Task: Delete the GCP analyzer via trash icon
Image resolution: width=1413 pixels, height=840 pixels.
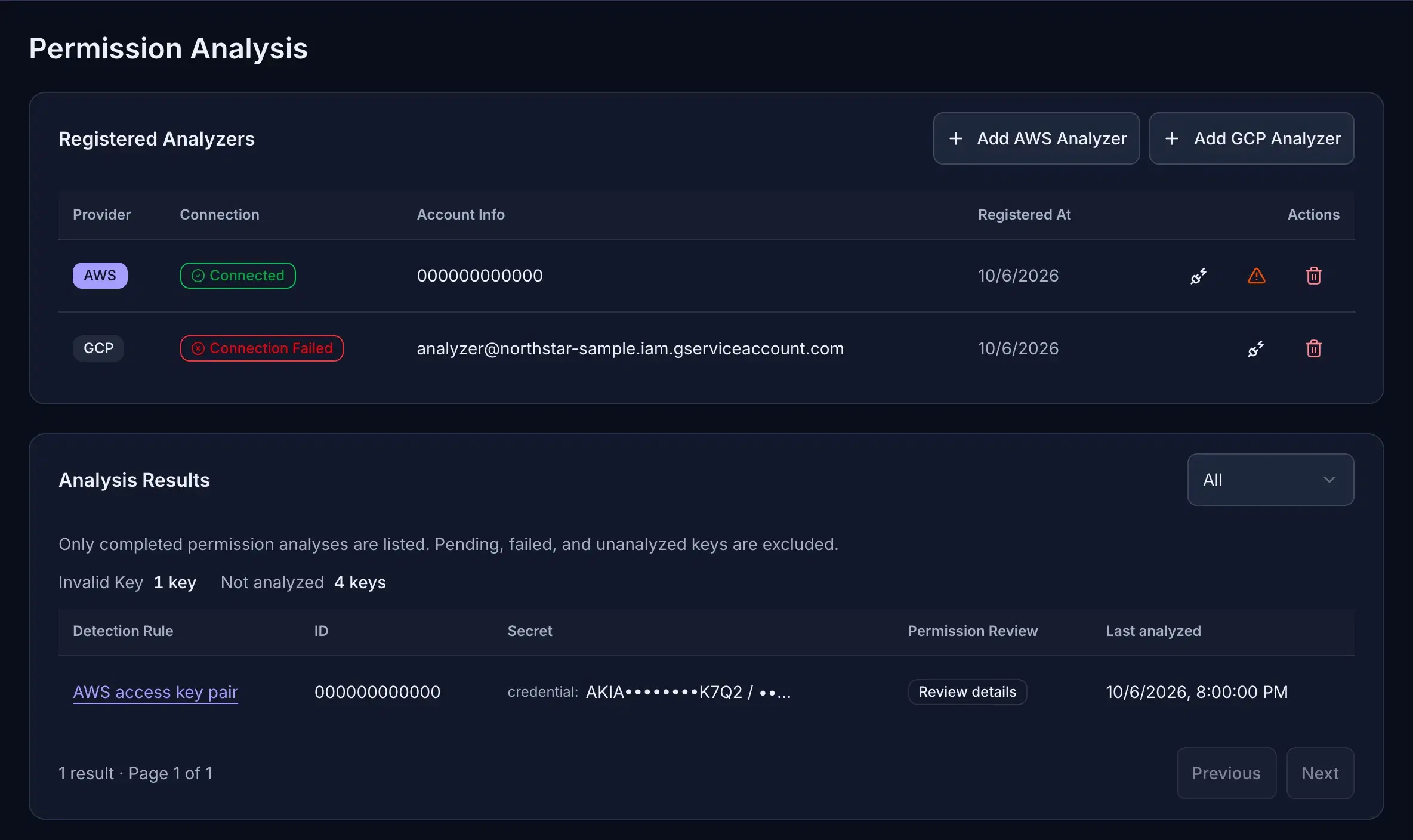Action: pyautogui.click(x=1314, y=348)
